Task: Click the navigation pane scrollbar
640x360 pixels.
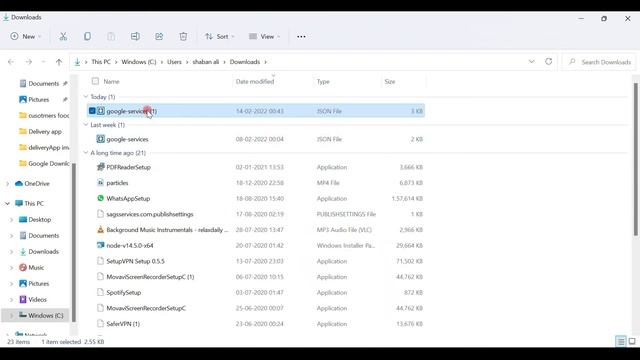Action: click(x=74, y=242)
